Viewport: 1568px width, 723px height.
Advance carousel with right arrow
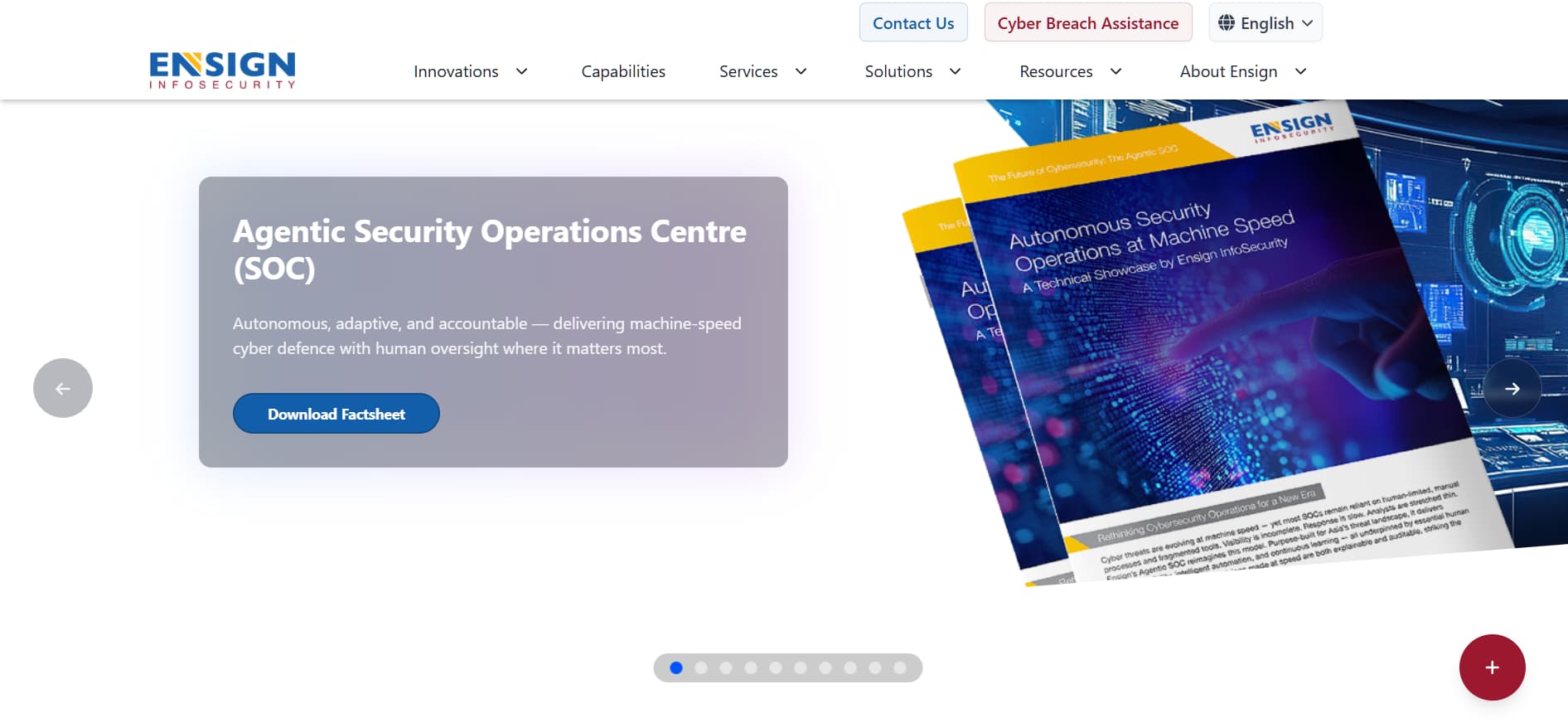pos(1512,388)
